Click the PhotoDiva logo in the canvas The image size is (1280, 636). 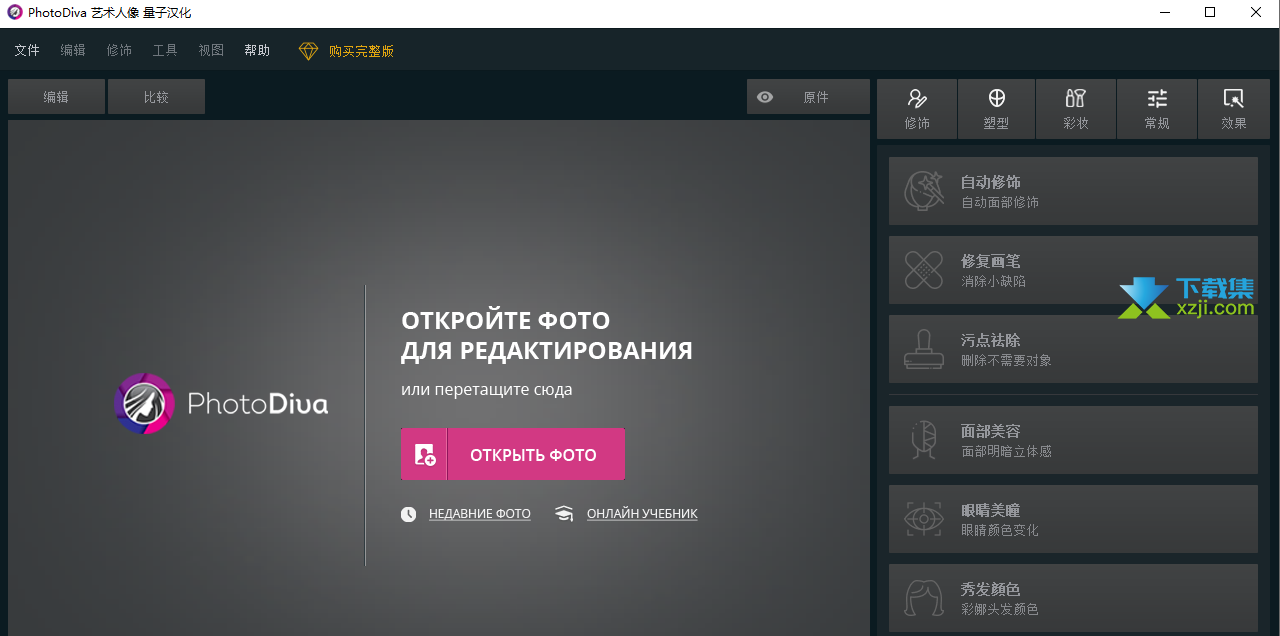coord(221,403)
